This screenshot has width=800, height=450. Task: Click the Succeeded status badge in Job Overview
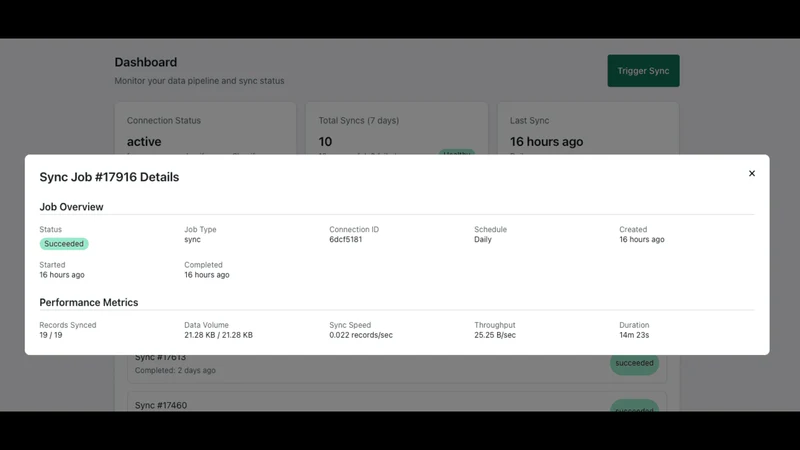tap(64, 244)
